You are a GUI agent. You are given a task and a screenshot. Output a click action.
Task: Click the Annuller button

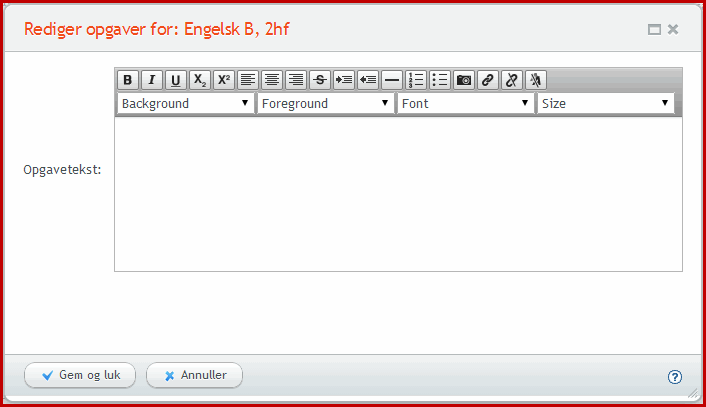pyautogui.click(x=195, y=375)
